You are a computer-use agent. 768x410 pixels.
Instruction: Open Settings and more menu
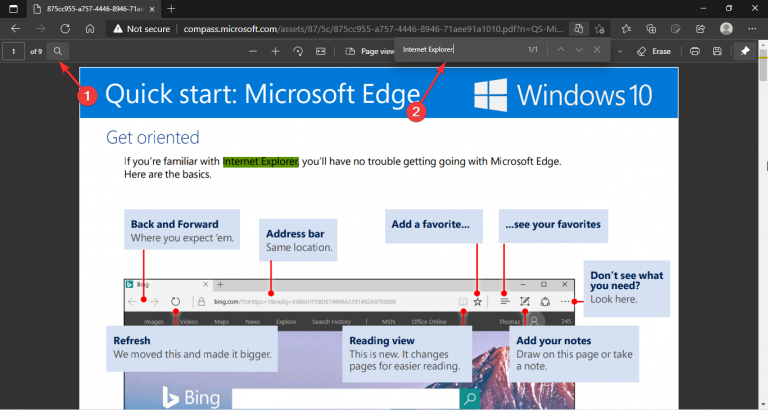pyautogui.click(x=752, y=29)
